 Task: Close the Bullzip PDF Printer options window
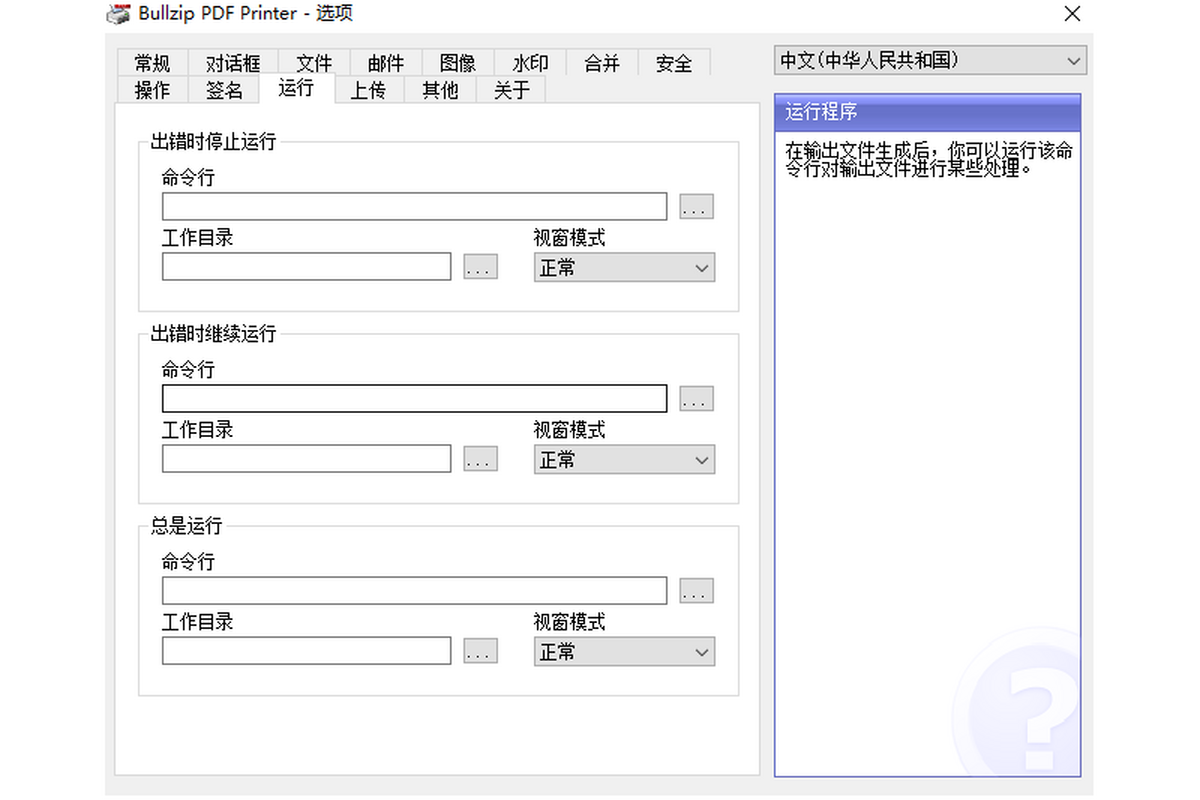1072,14
